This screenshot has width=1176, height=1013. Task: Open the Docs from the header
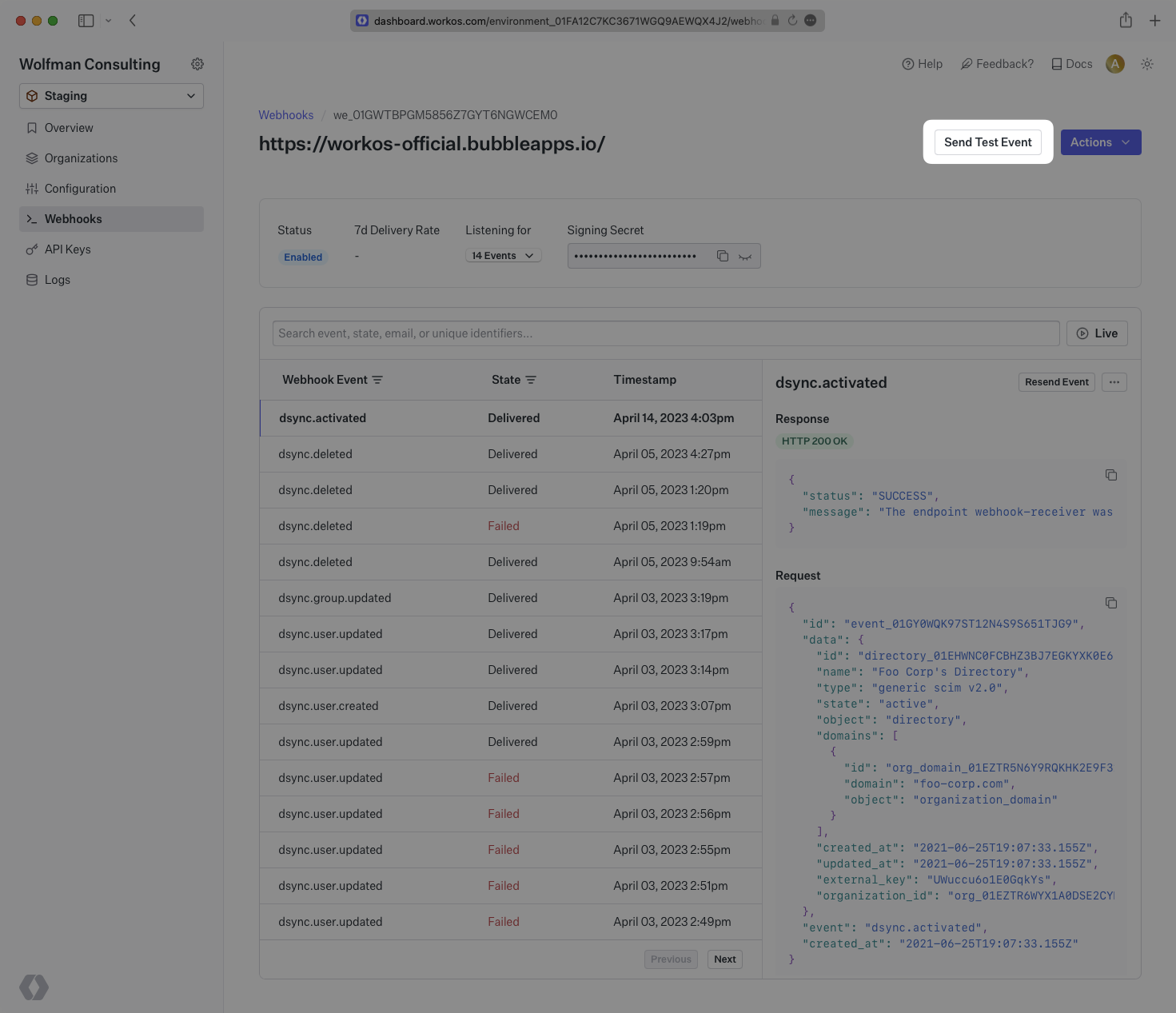(x=1070, y=64)
